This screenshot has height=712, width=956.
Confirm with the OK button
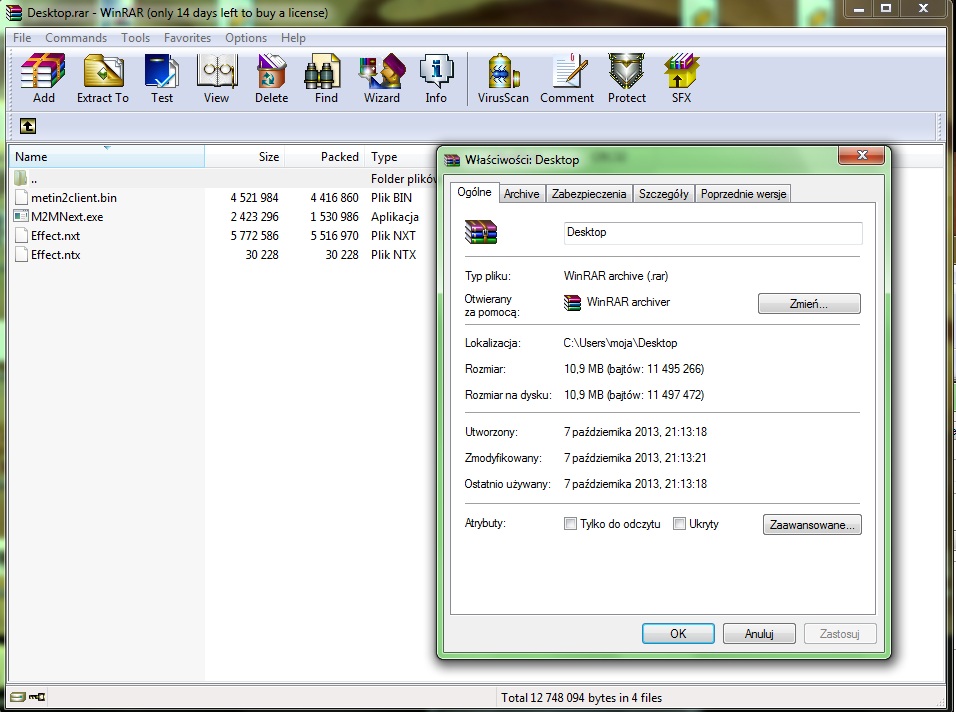(678, 633)
